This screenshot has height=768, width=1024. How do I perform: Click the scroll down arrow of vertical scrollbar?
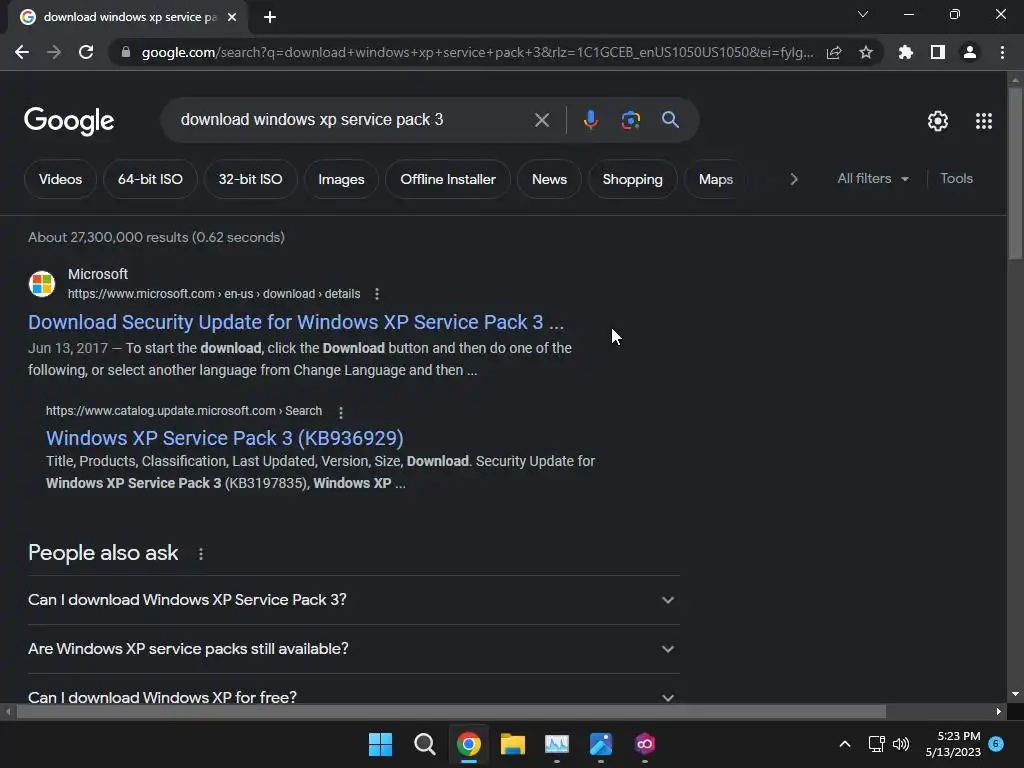coord(1015,694)
